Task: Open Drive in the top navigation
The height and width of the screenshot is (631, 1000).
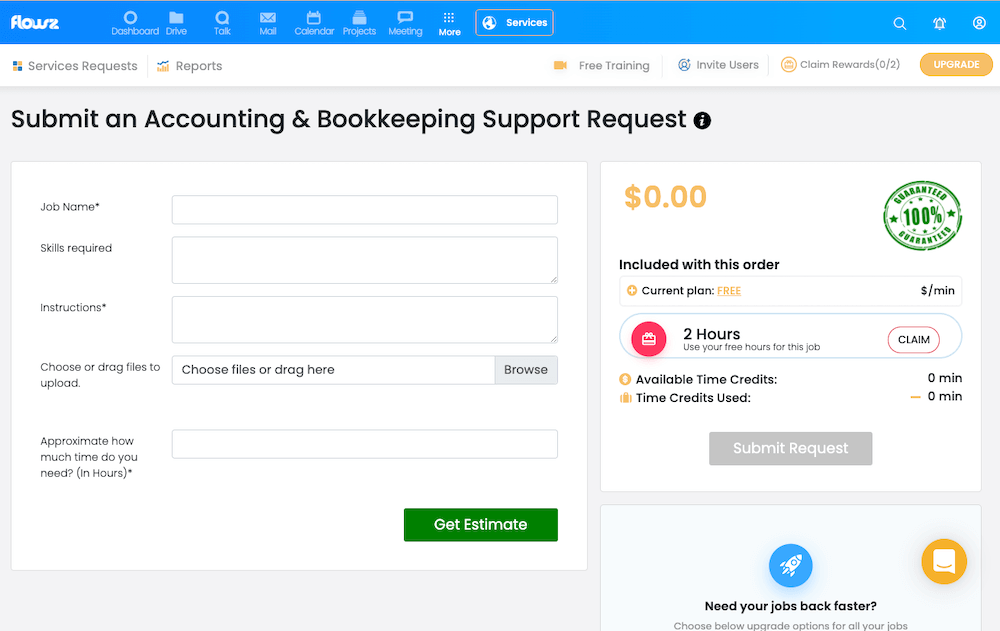Action: tap(176, 24)
